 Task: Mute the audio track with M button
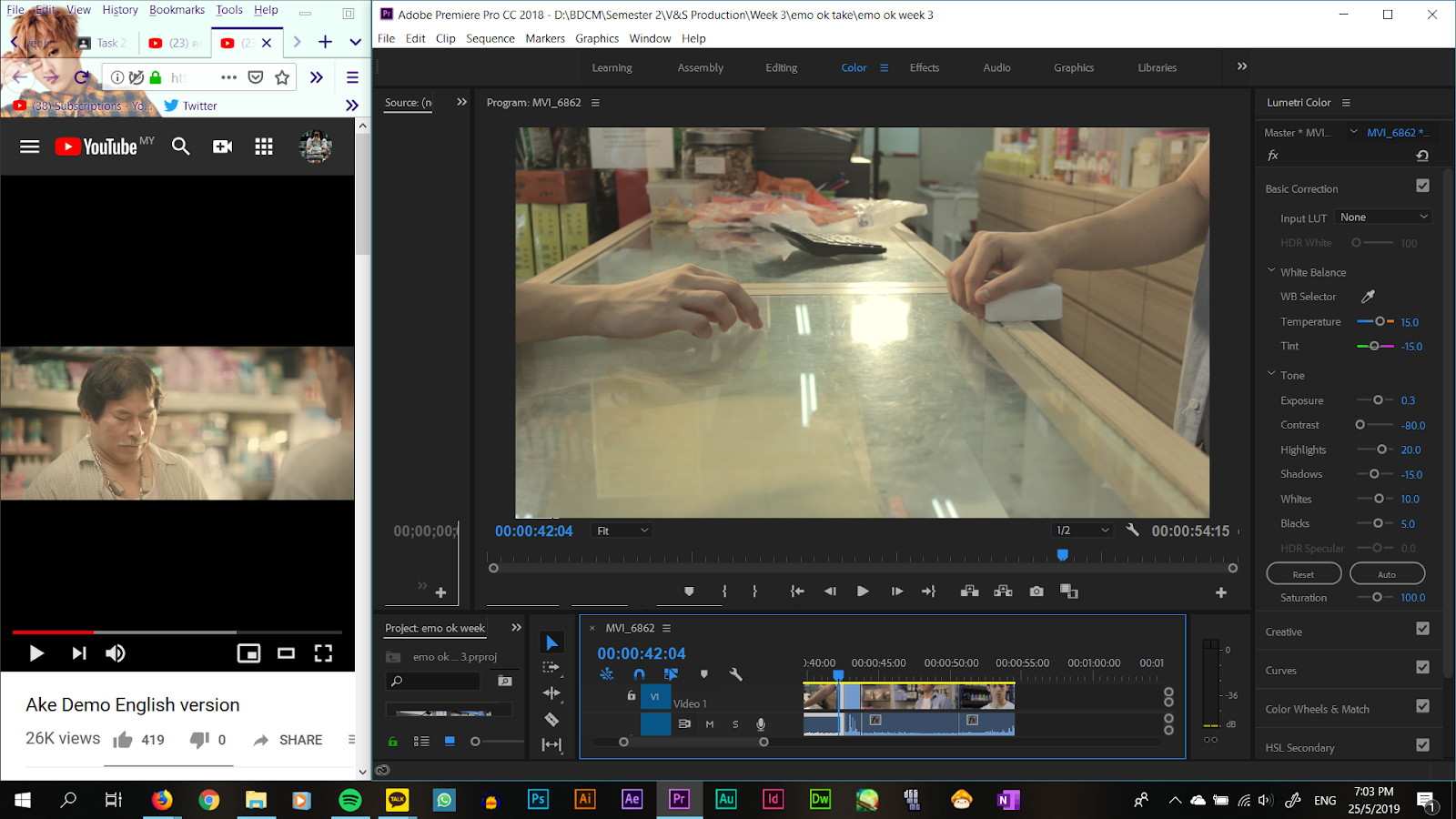710,724
